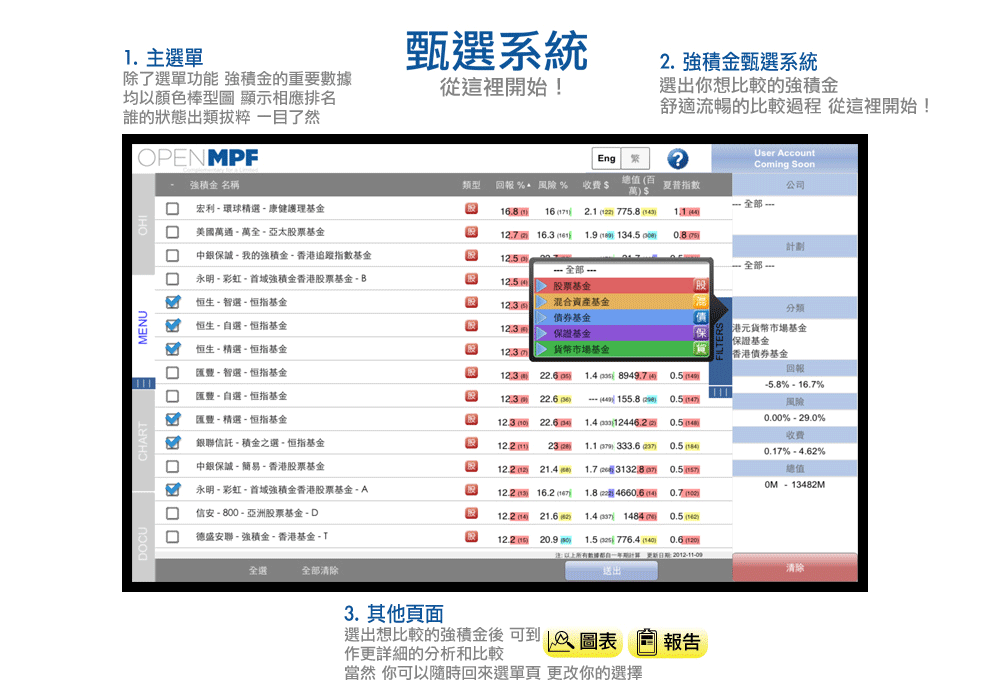Screen dimensions: 1000x700
Task: Click the 圖表 chart icon button
Action: (582, 642)
